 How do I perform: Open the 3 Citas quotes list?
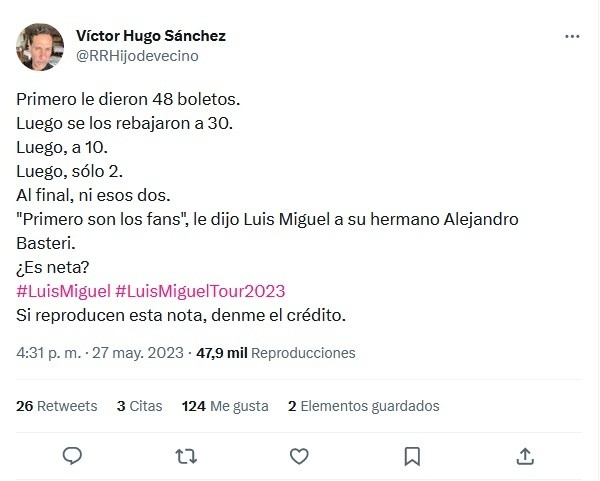click(139, 406)
